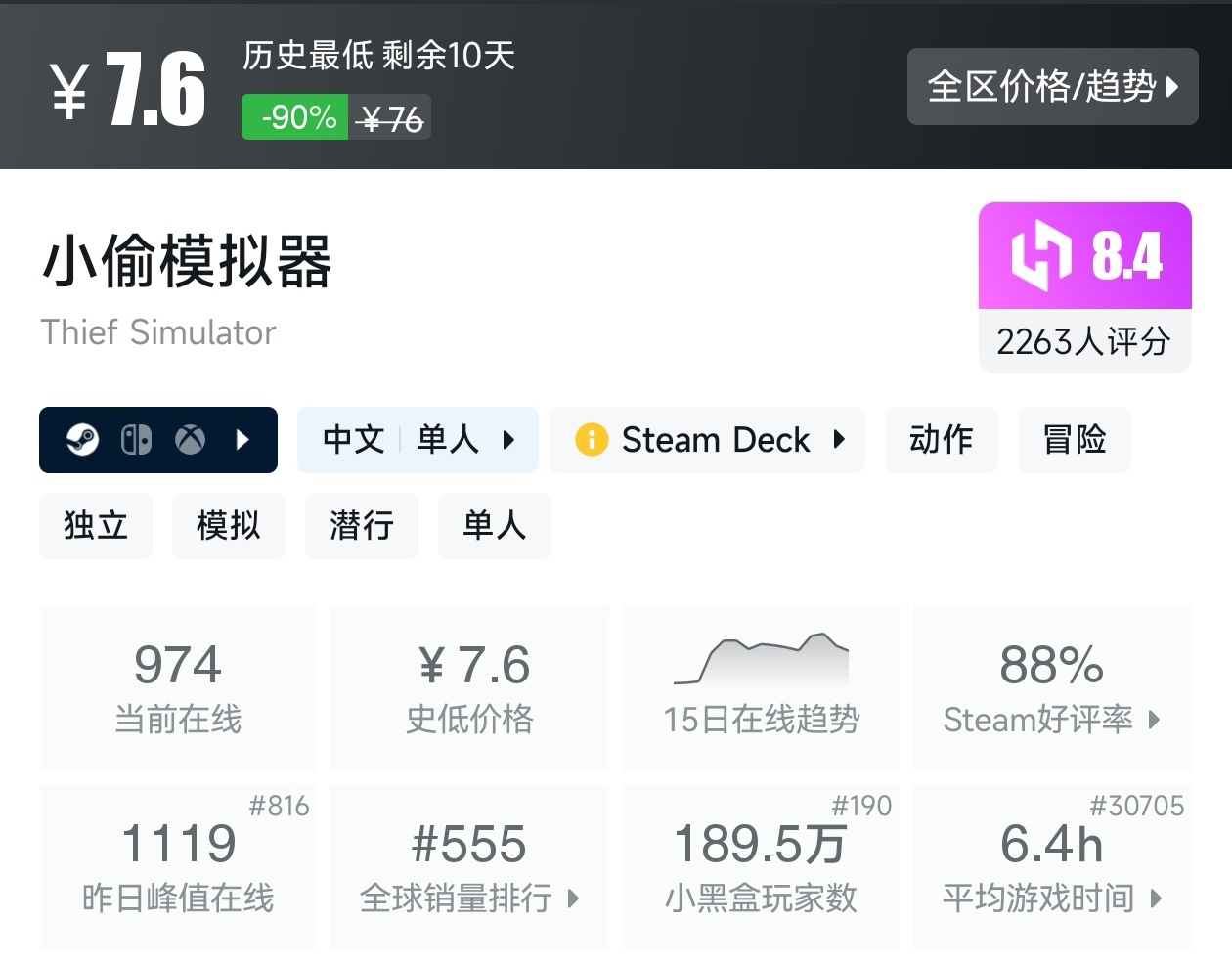Click the Heybox logo in score badge
This screenshot has width=1232, height=965.
pyautogui.click(x=1042, y=256)
